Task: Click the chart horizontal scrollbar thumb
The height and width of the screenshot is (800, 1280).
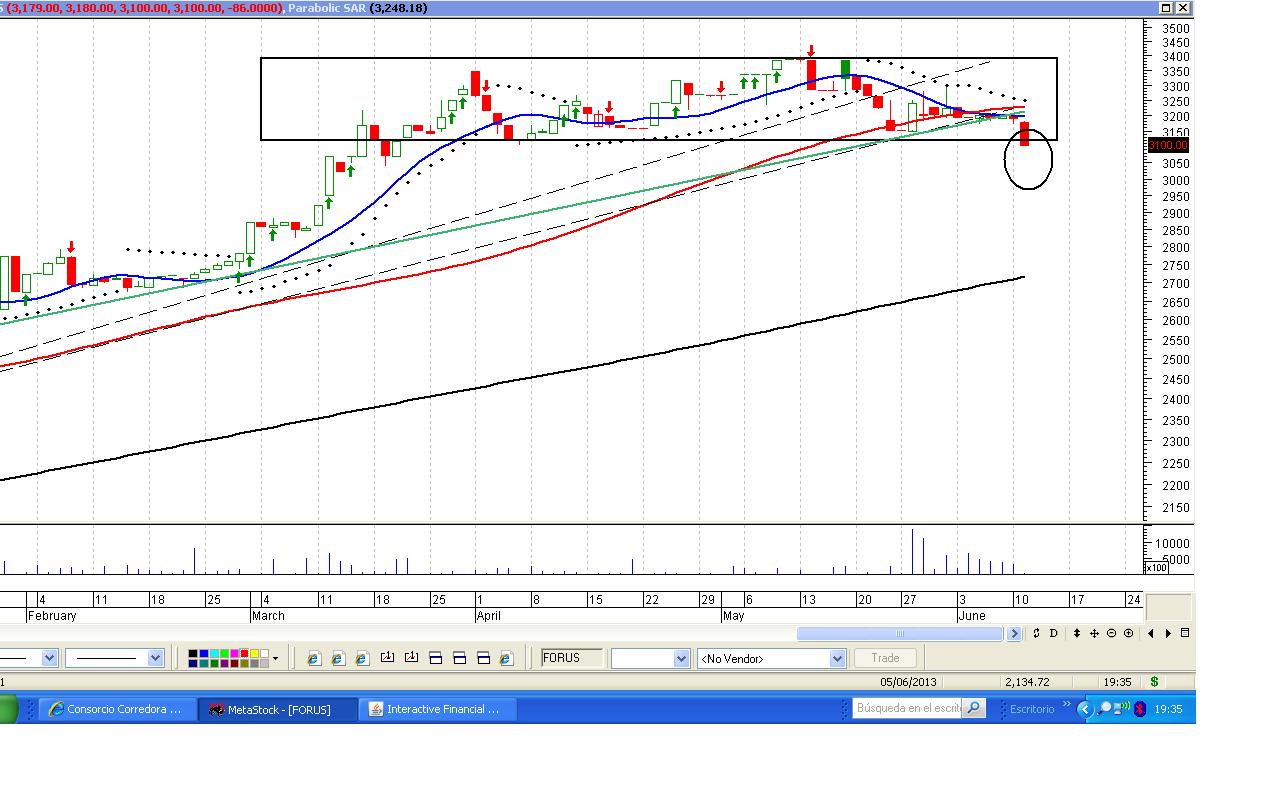Action: [900, 633]
